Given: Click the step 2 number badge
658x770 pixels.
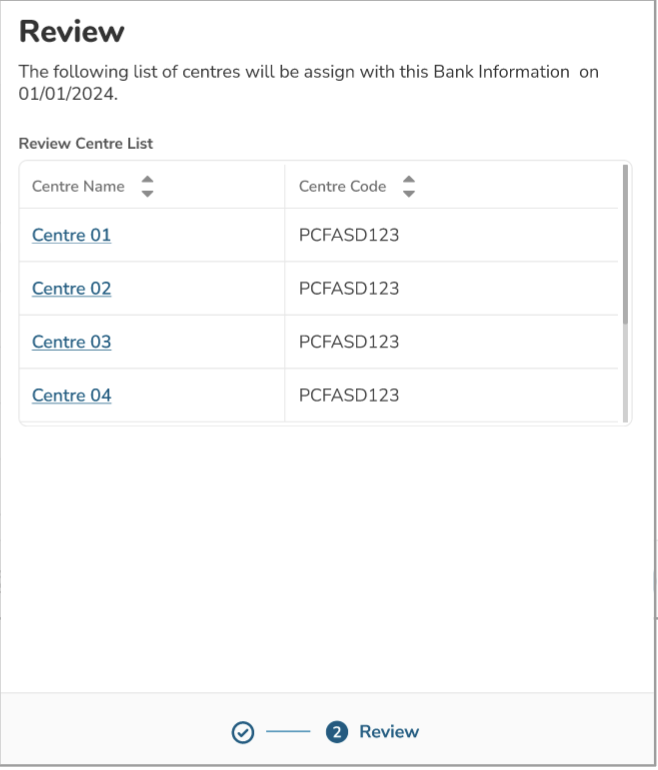Looking at the screenshot, I should (337, 732).
